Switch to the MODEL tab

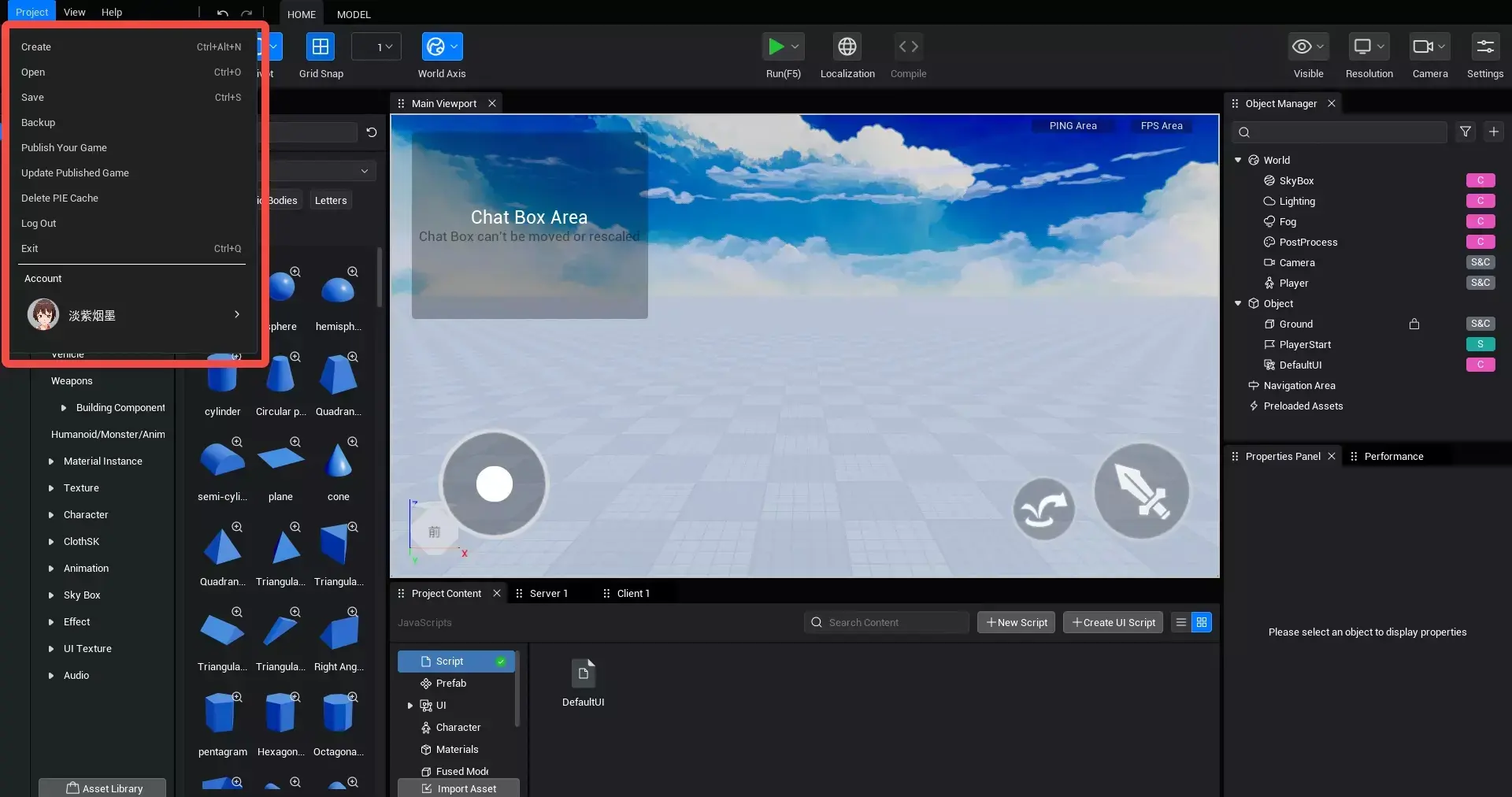coord(354,14)
